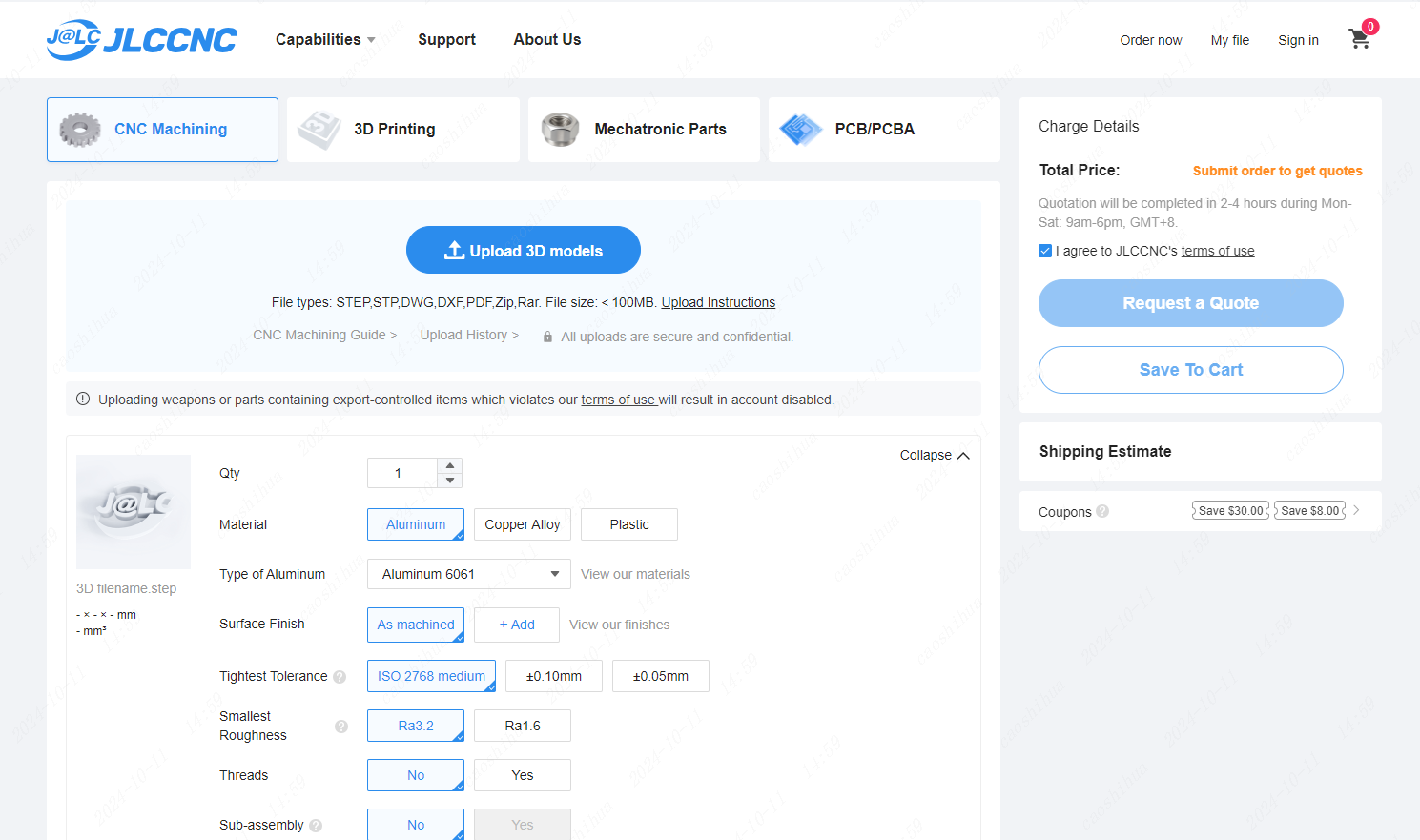Select Aluminum material
1420x840 pixels.
[416, 524]
